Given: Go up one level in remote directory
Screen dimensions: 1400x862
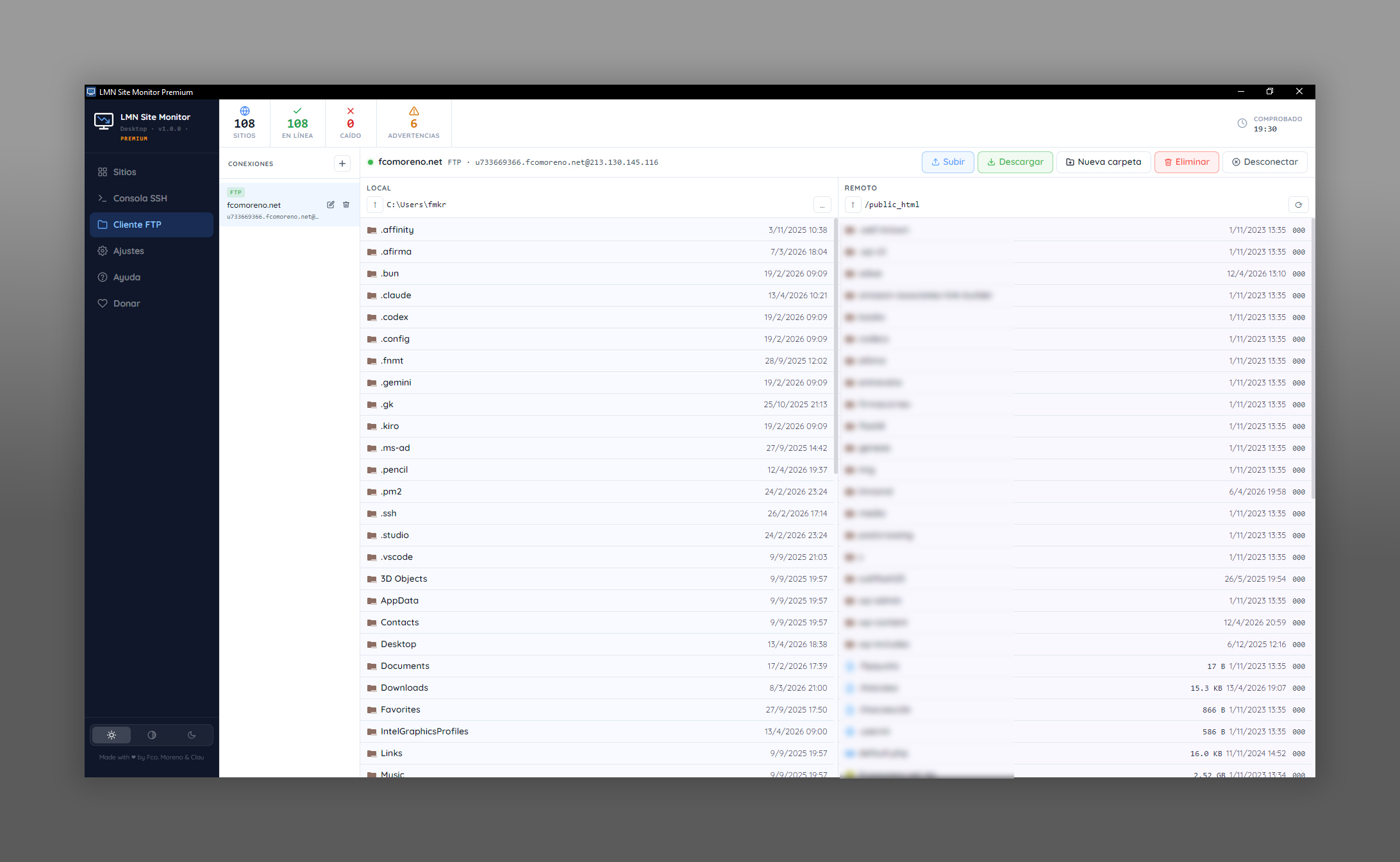Looking at the screenshot, I should coord(853,205).
